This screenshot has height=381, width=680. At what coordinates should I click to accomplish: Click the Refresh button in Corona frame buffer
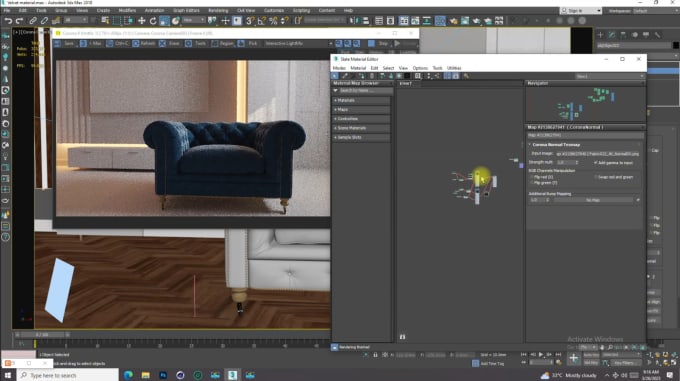(x=144, y=43)
